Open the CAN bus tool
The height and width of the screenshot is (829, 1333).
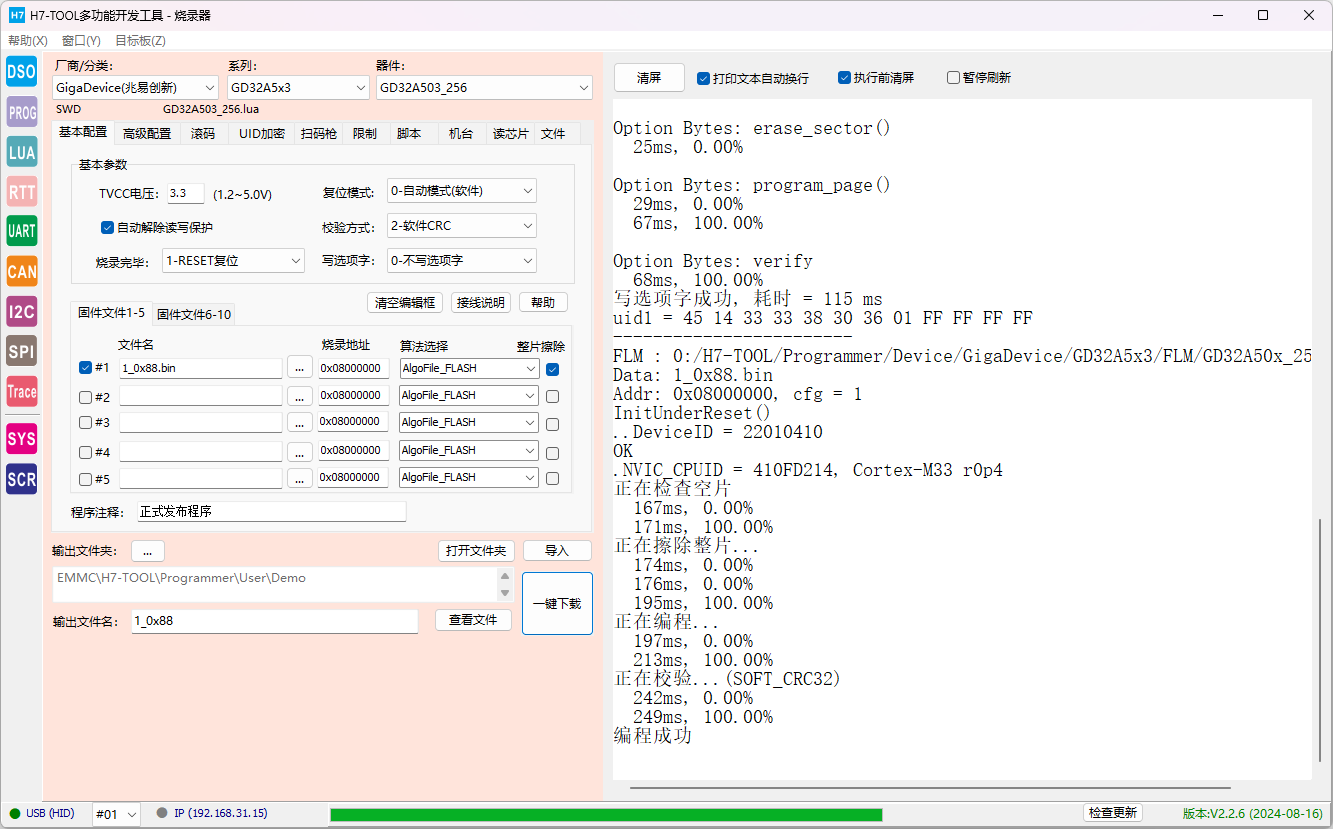point(22,271)
